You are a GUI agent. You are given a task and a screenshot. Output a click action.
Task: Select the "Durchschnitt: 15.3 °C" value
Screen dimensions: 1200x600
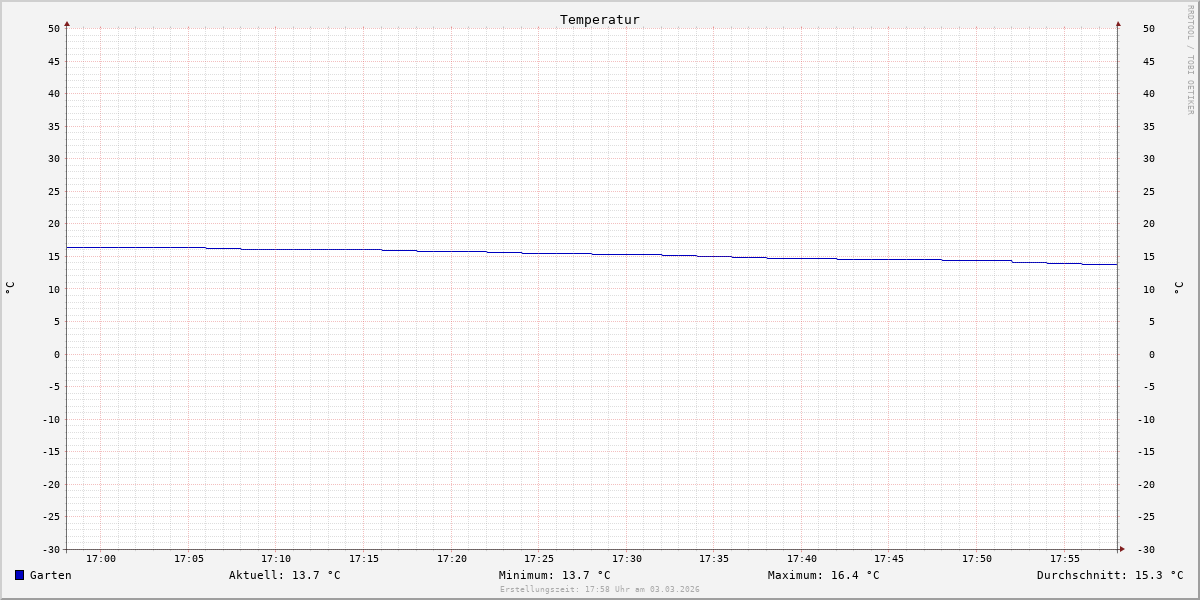pos(1110,575)
